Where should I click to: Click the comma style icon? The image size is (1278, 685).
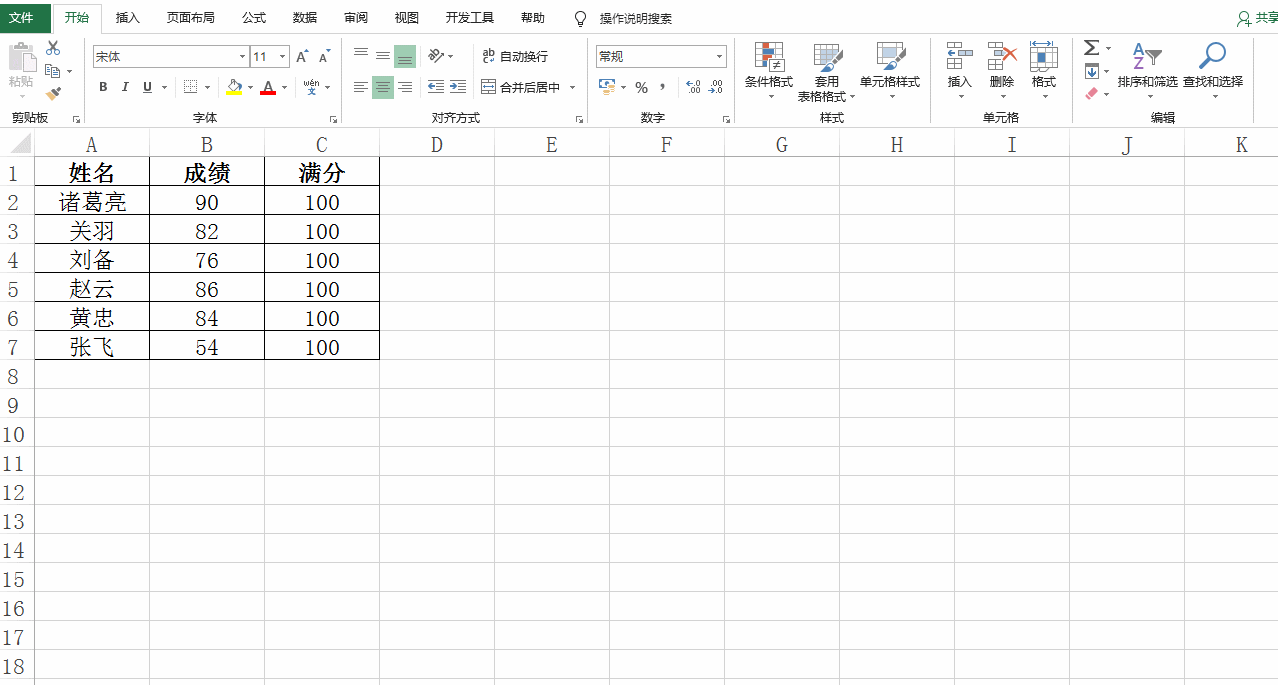point(663,88)
